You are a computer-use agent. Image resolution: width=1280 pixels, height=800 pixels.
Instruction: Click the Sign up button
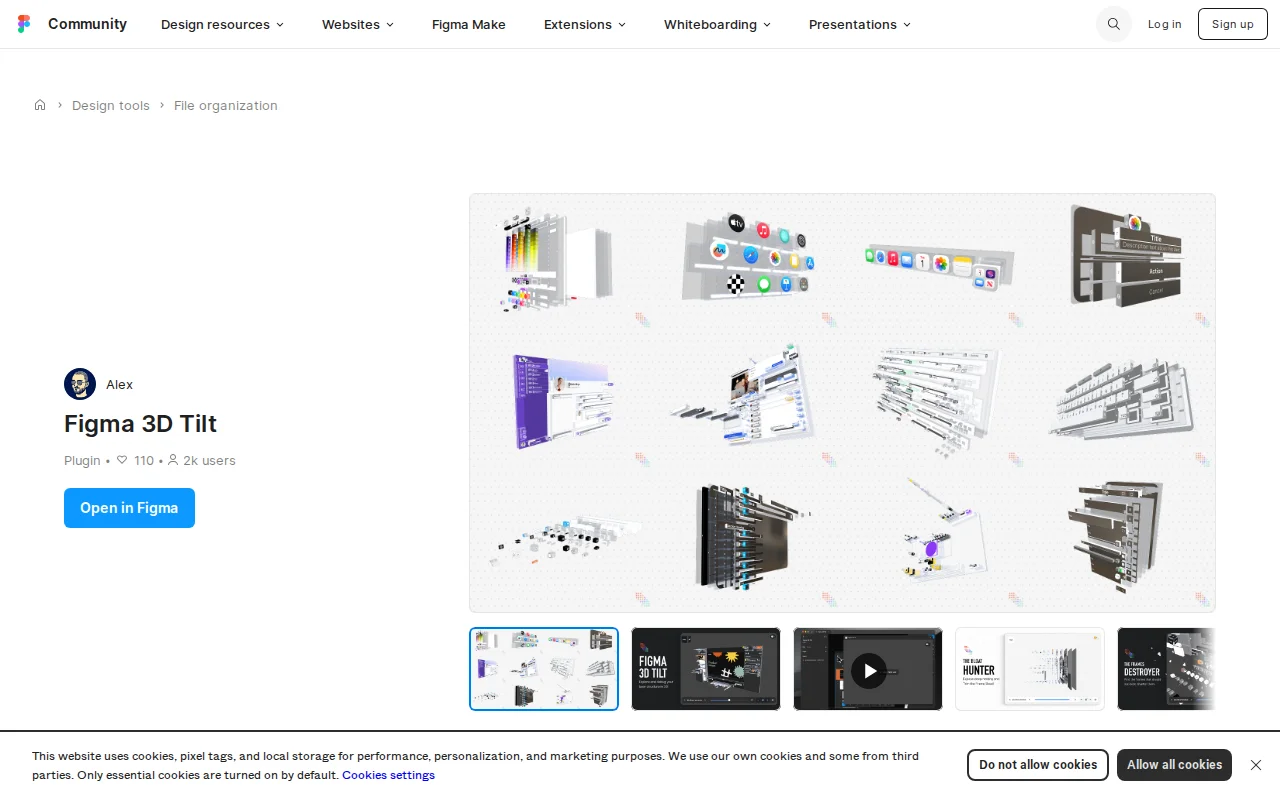pos(1232,24)
